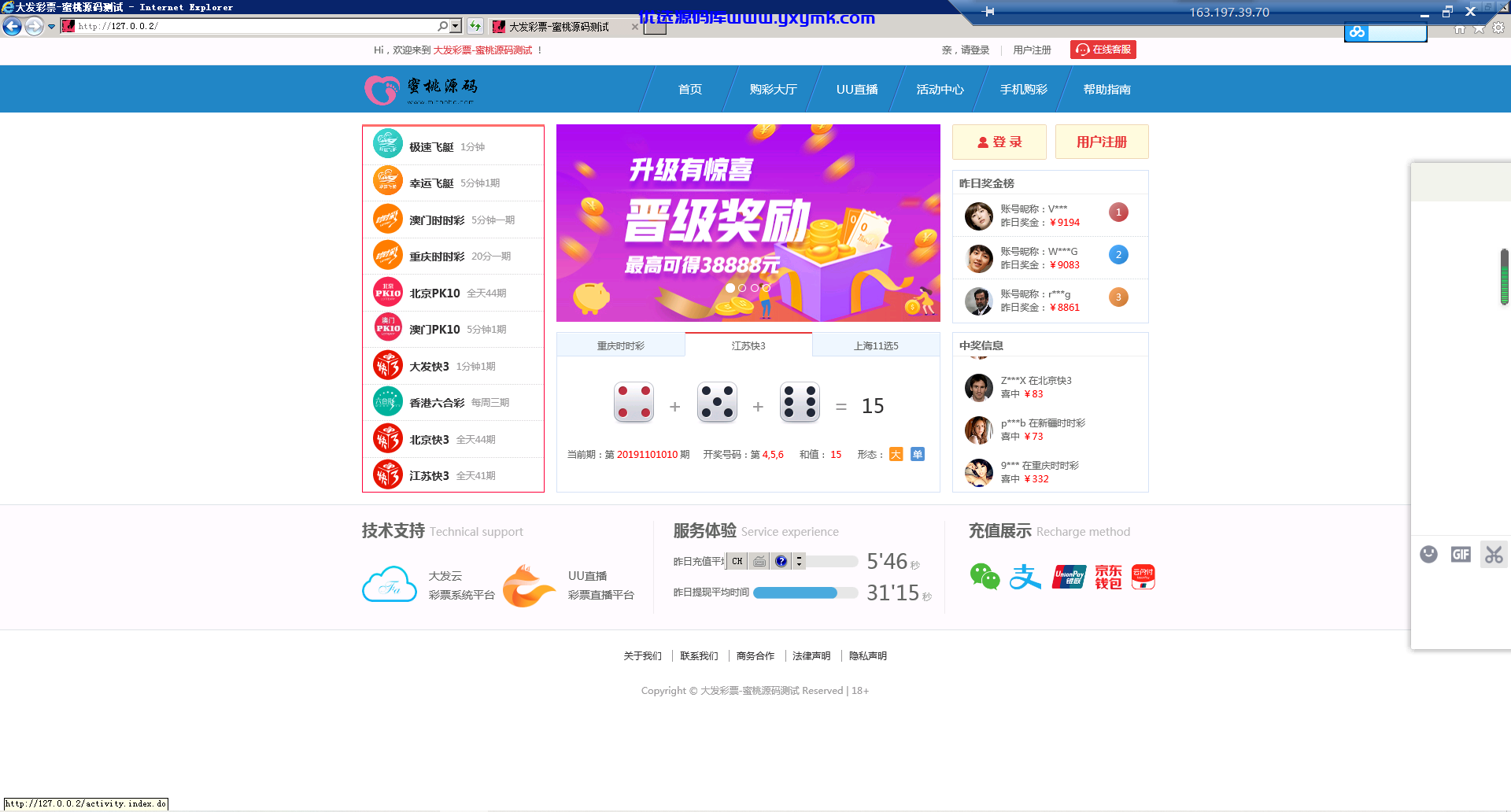Click the 用户注册 register button
The height and width of the screenshot is (812, 1511).
click(x=1102, y=142)
